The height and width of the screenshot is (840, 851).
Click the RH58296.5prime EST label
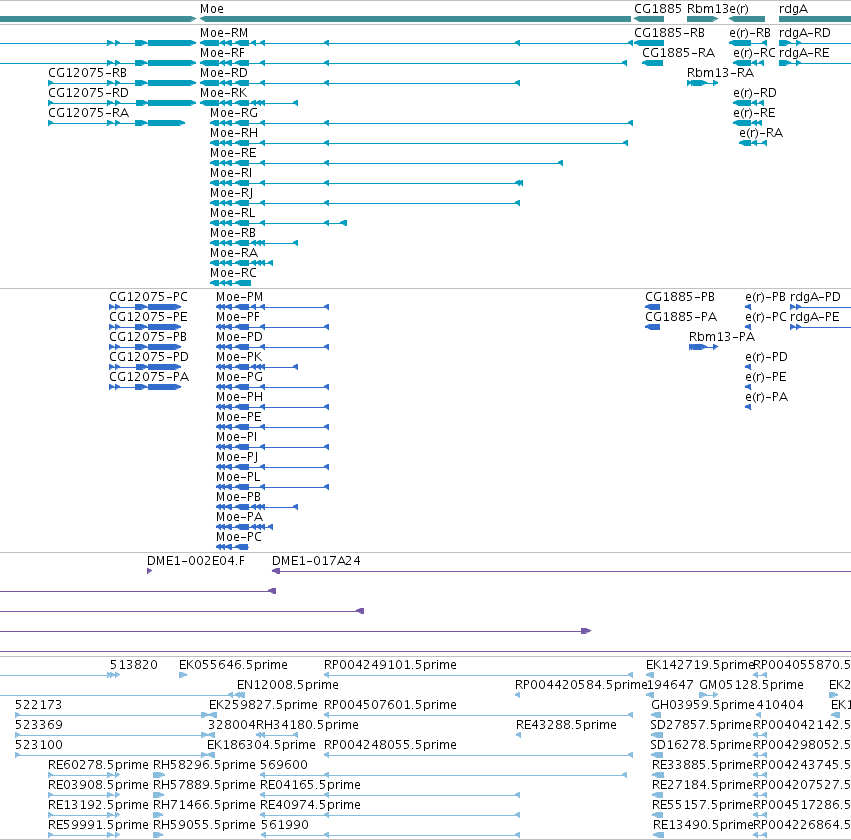(x=204, y=765)
